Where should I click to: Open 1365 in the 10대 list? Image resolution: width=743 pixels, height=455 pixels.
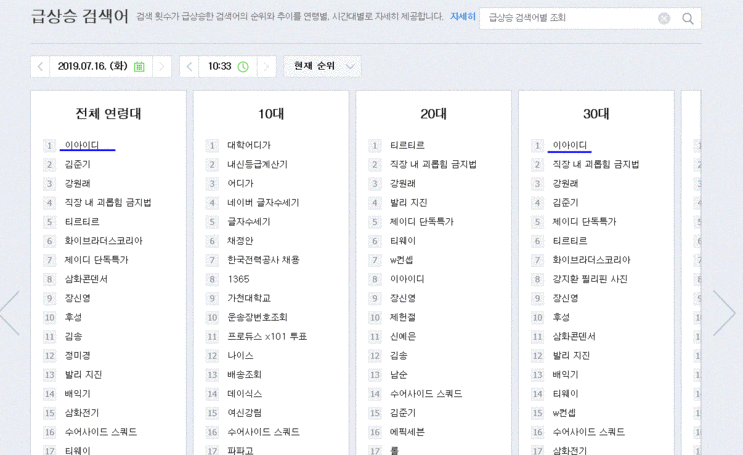(x=238, y=279)
